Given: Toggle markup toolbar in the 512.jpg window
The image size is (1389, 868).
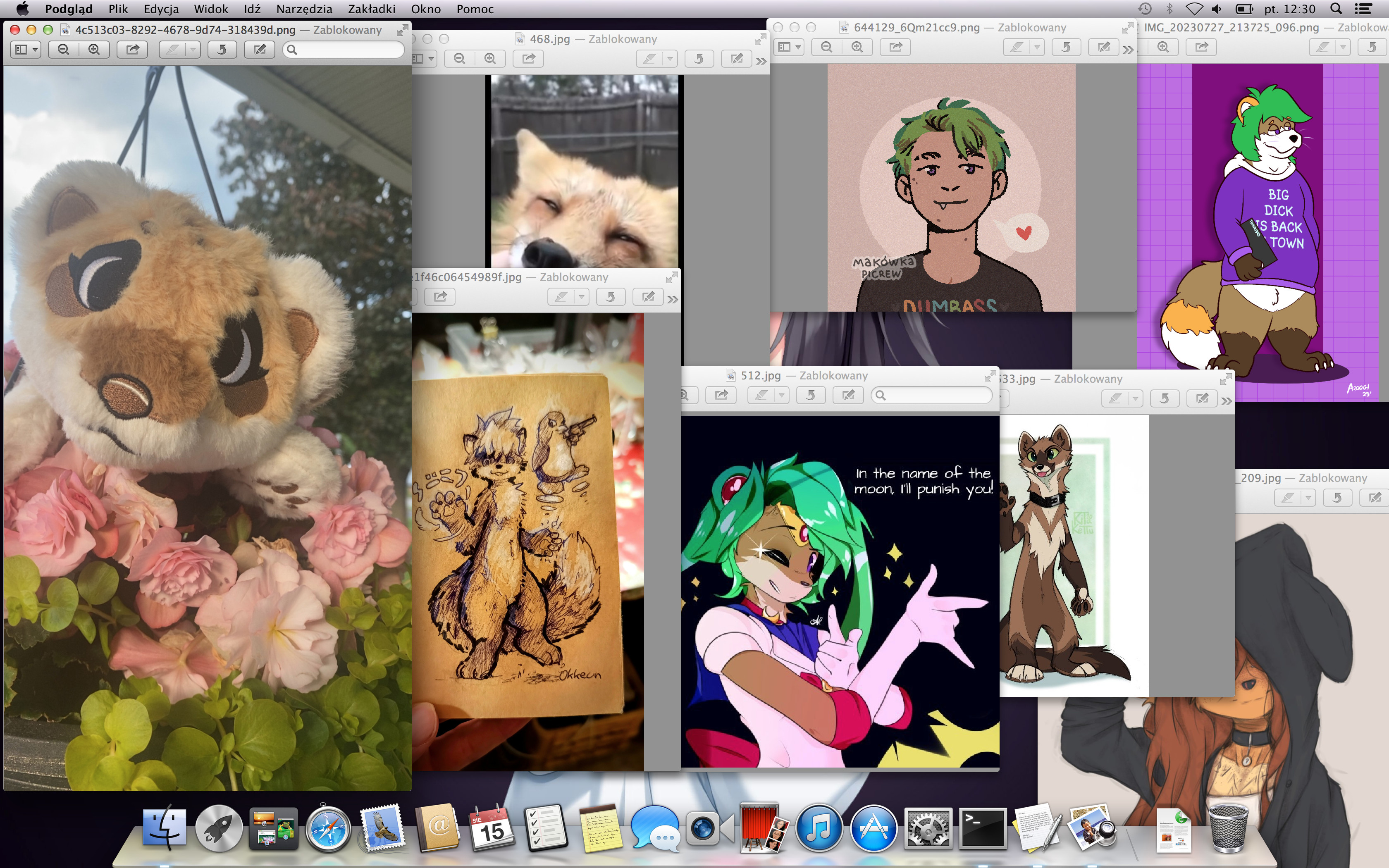Looking at the screenshot, I should pos(848,395).
